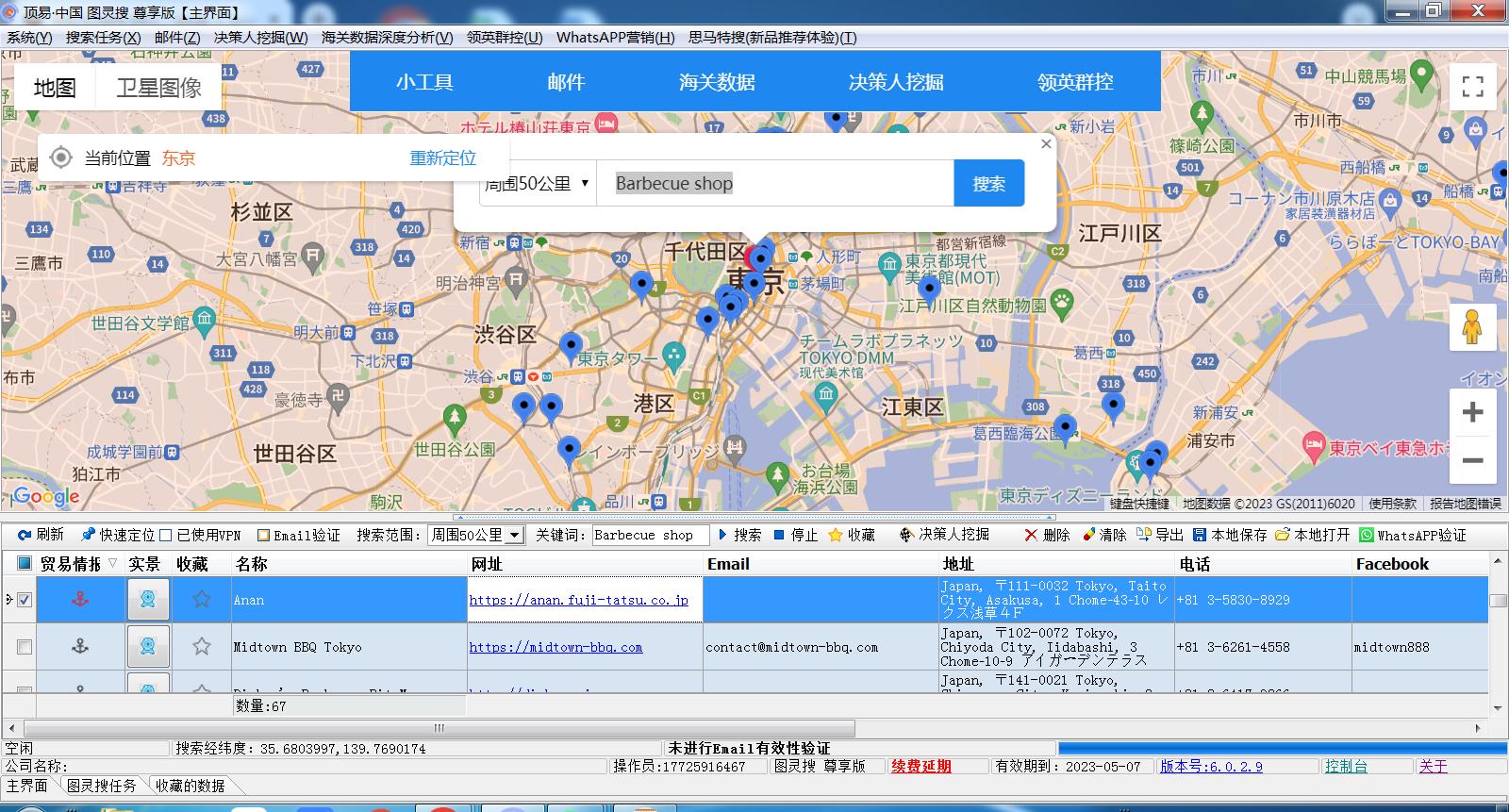The image size is (1509, 812).
Task: Open street view icon for Anan row
Action: point(148,599)
